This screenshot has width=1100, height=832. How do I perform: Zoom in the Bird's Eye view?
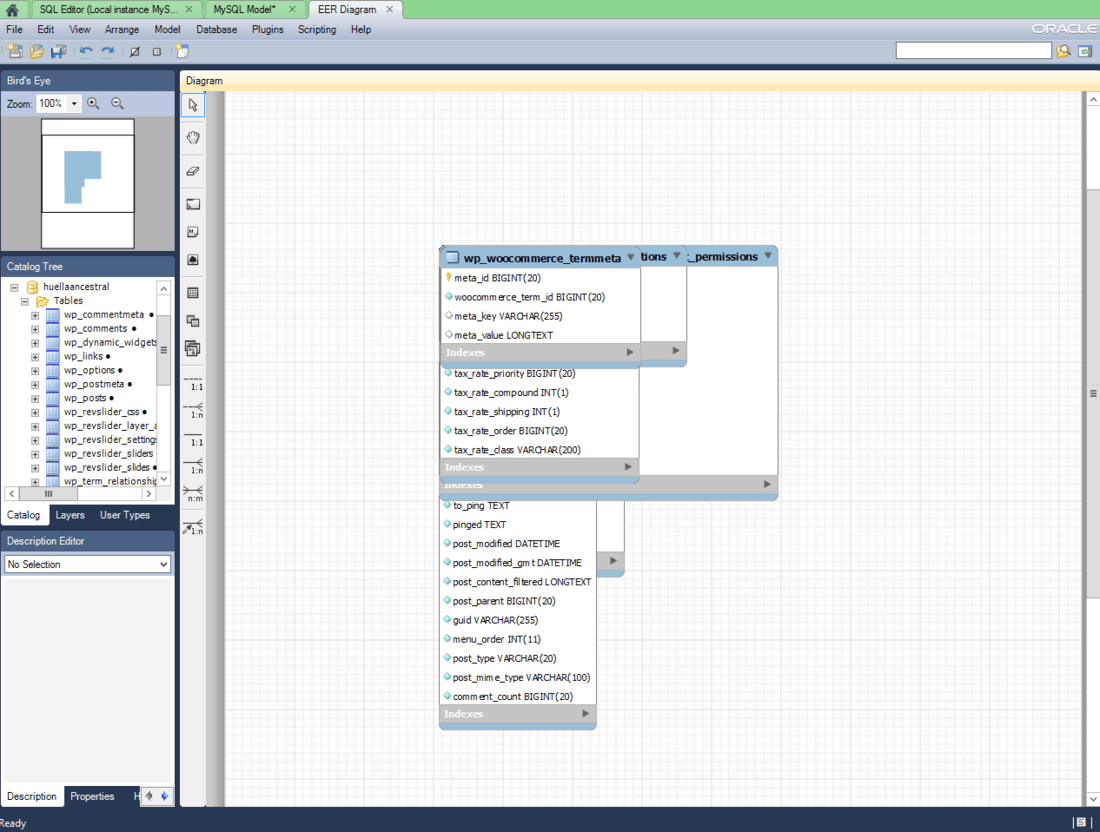tap(93, 103)
